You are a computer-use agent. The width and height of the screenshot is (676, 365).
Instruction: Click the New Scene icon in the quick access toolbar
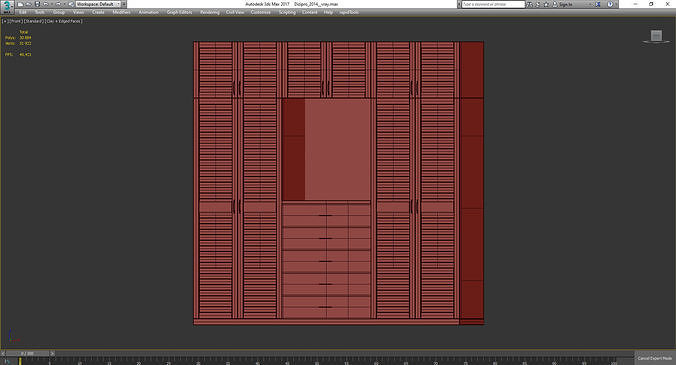tap(20, 4)
